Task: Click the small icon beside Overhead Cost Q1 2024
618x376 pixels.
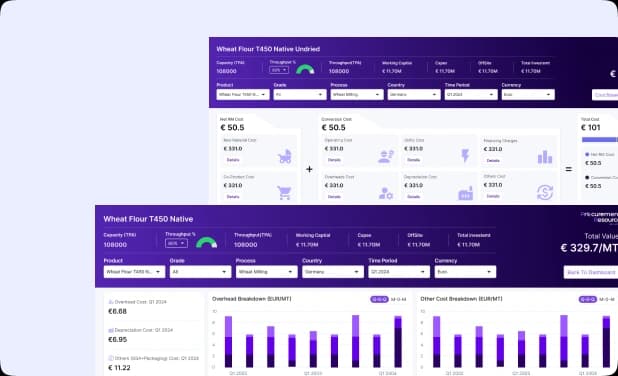Action: tap(111, 302)
